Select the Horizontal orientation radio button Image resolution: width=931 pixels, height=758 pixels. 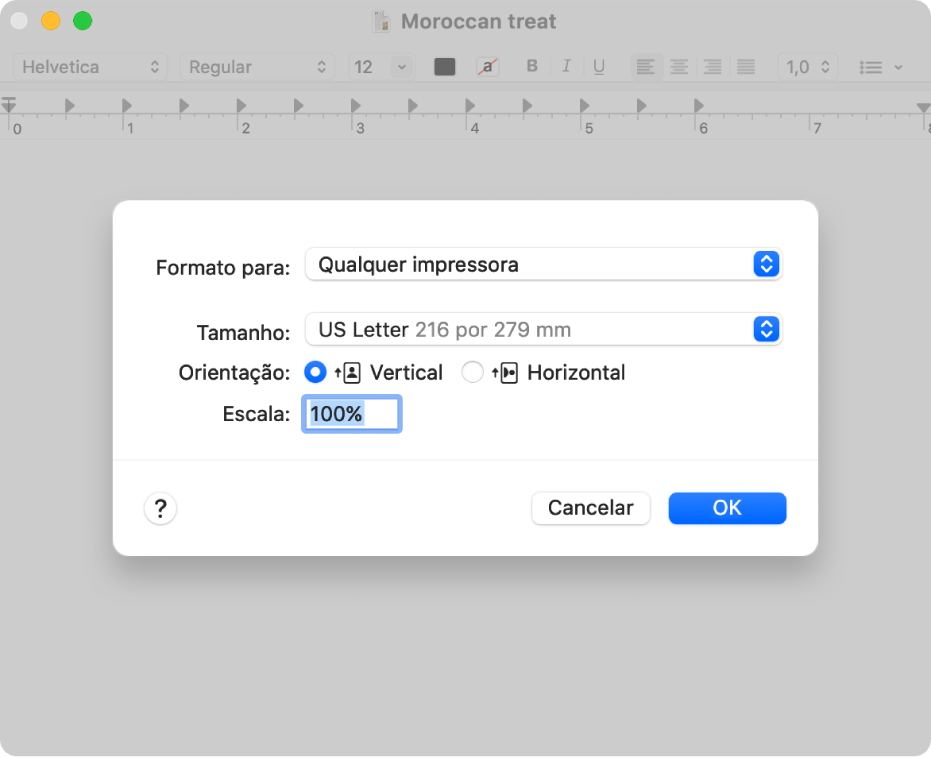[472, 372]
